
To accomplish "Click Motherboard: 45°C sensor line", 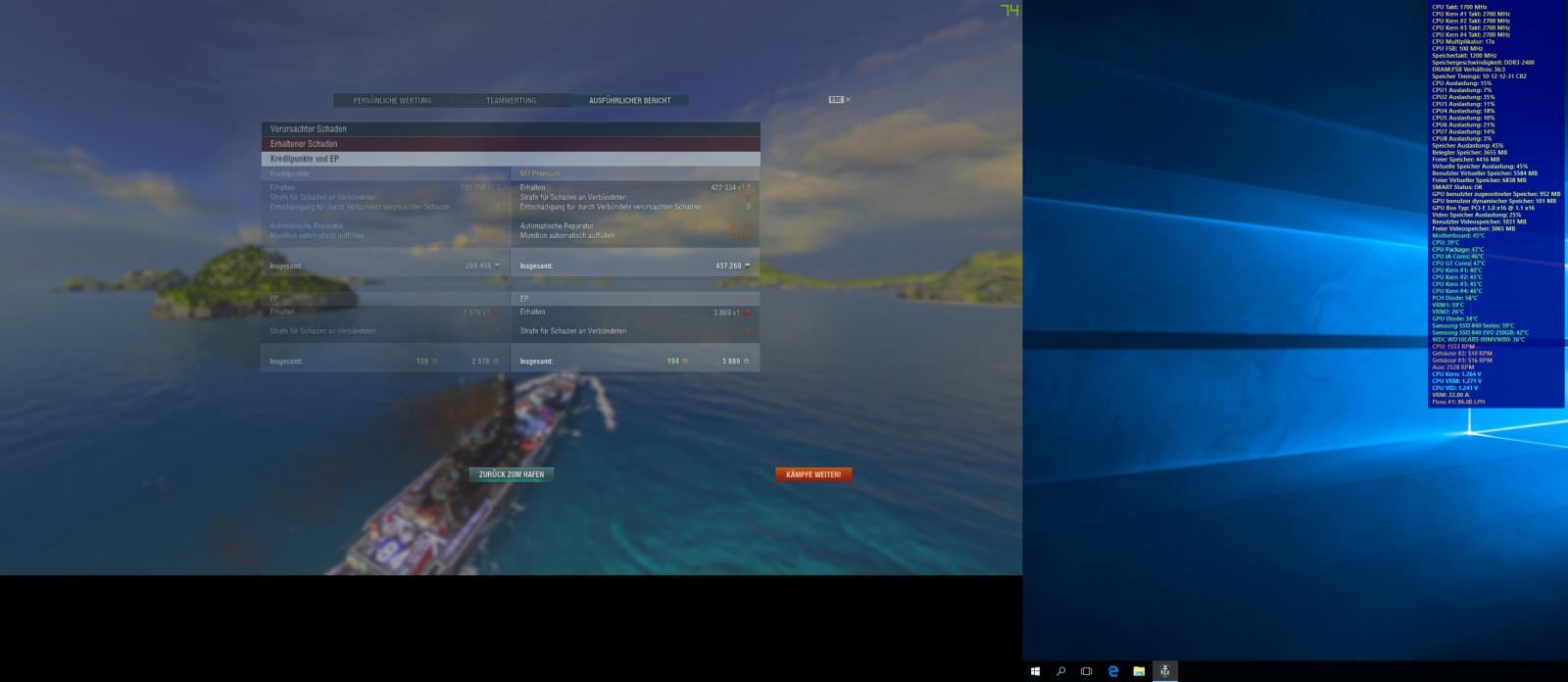I will 1458,236.
